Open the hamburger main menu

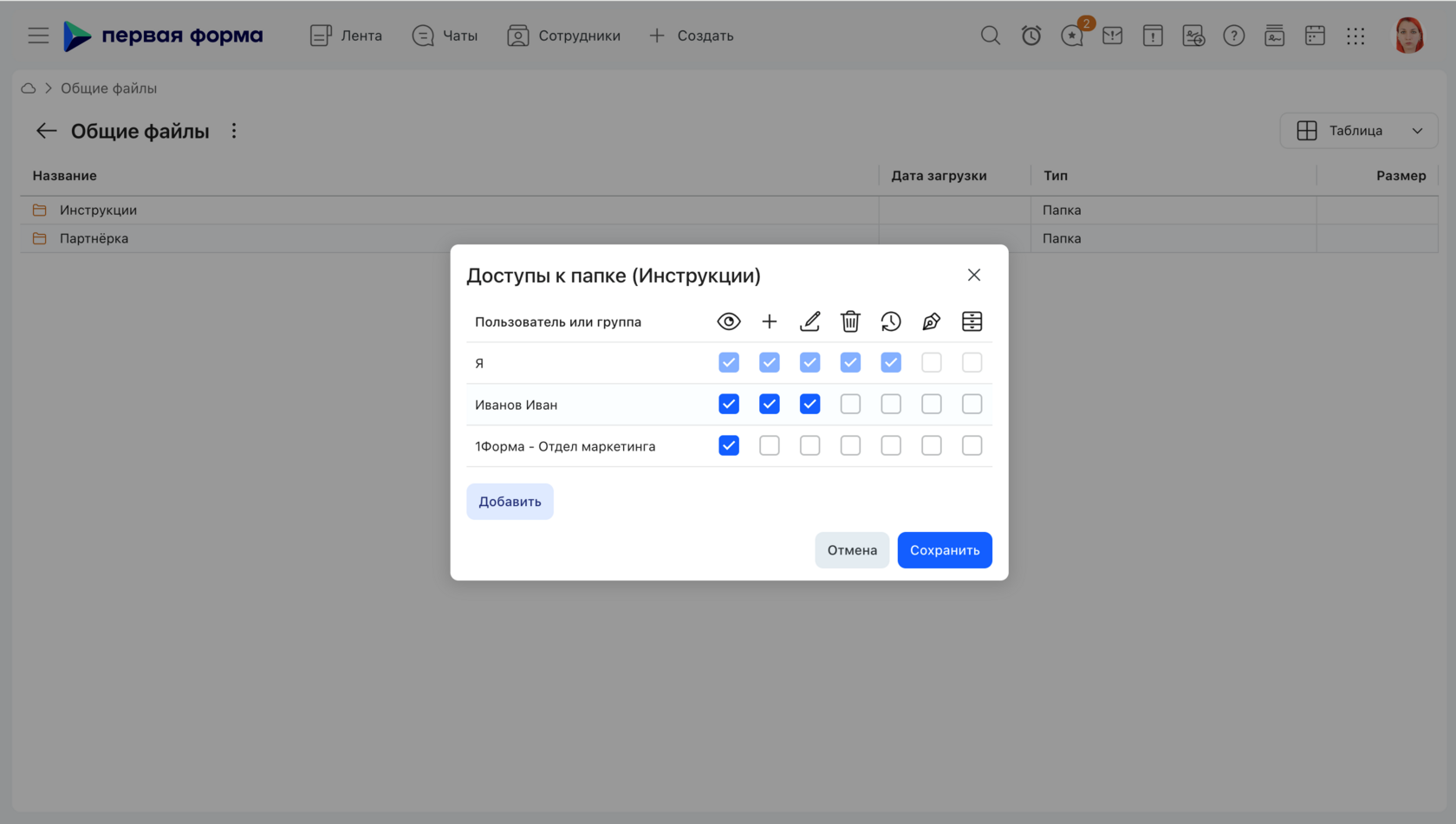coord(38,36)
